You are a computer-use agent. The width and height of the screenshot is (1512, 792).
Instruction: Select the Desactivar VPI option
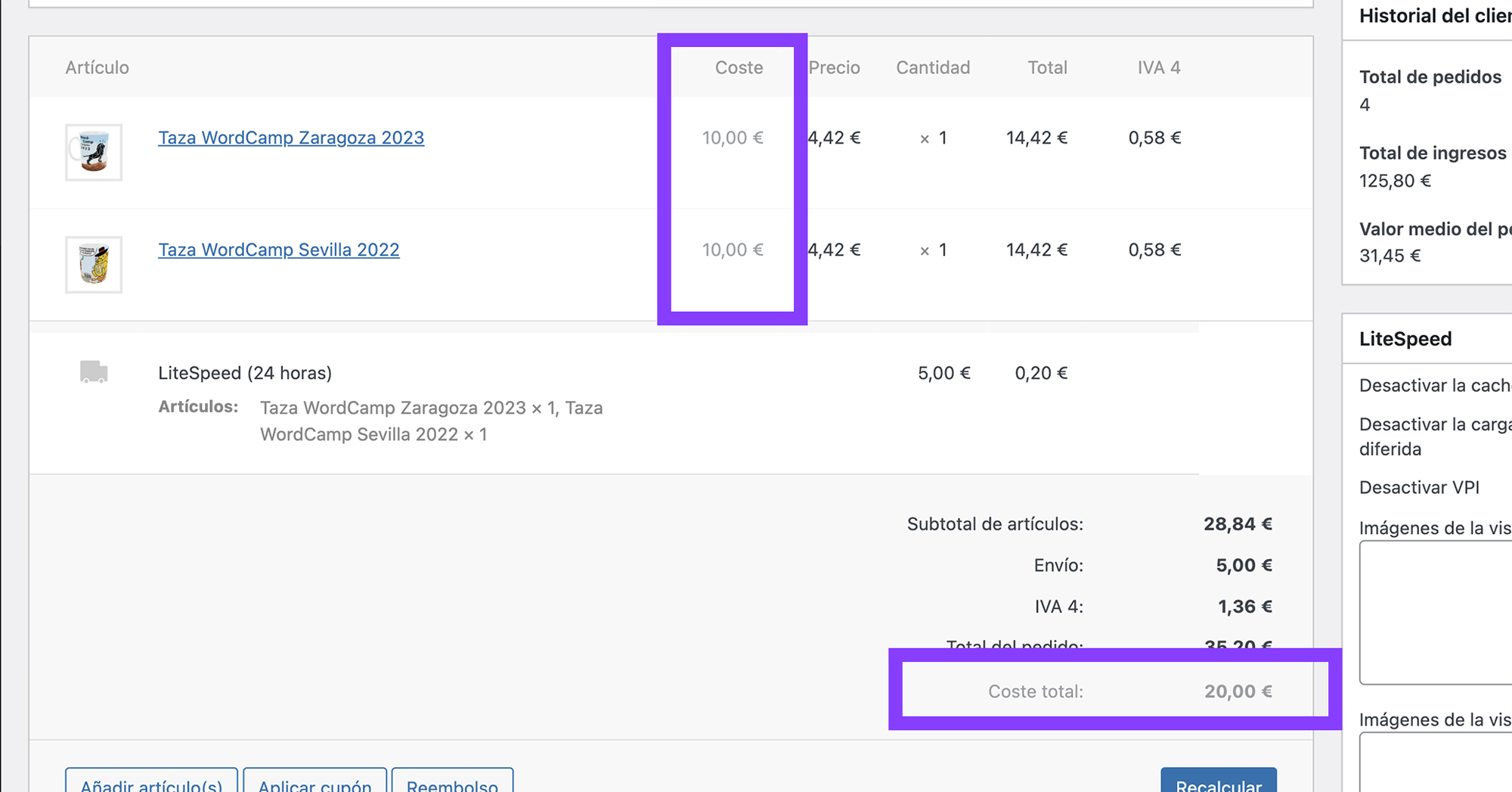(x=1418, y=488)
